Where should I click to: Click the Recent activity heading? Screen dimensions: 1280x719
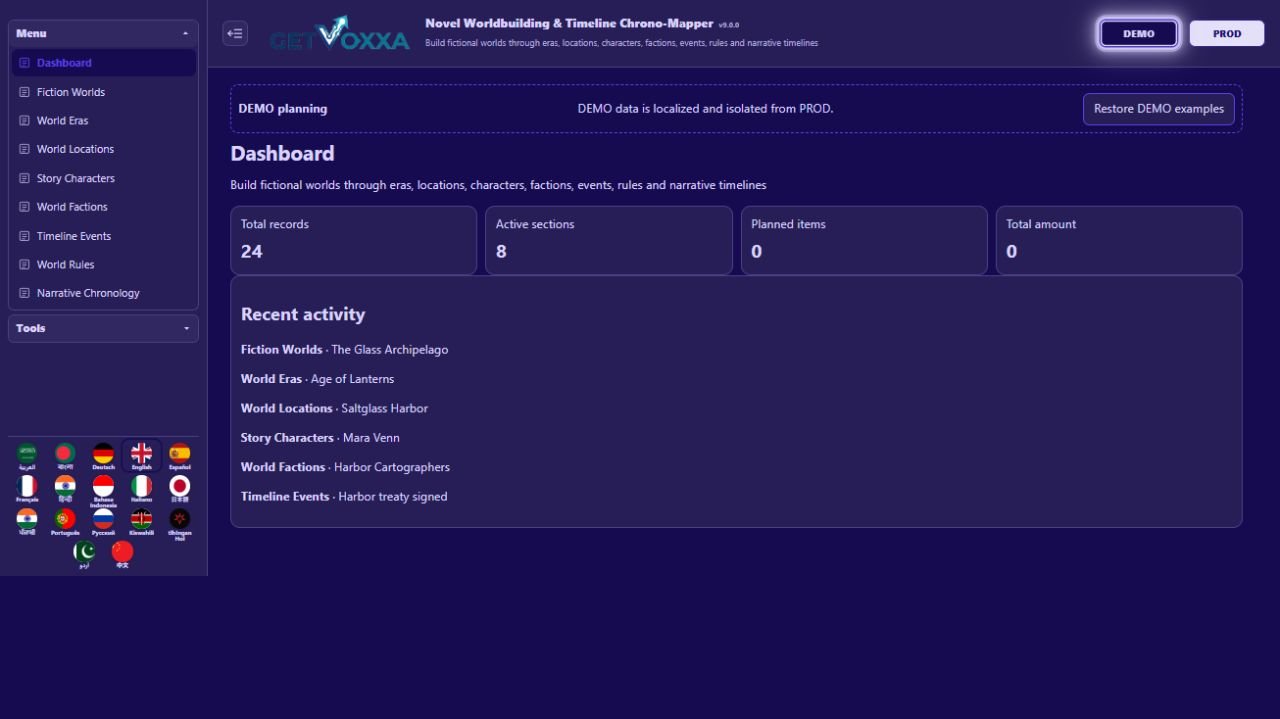[x=303, y=314]
